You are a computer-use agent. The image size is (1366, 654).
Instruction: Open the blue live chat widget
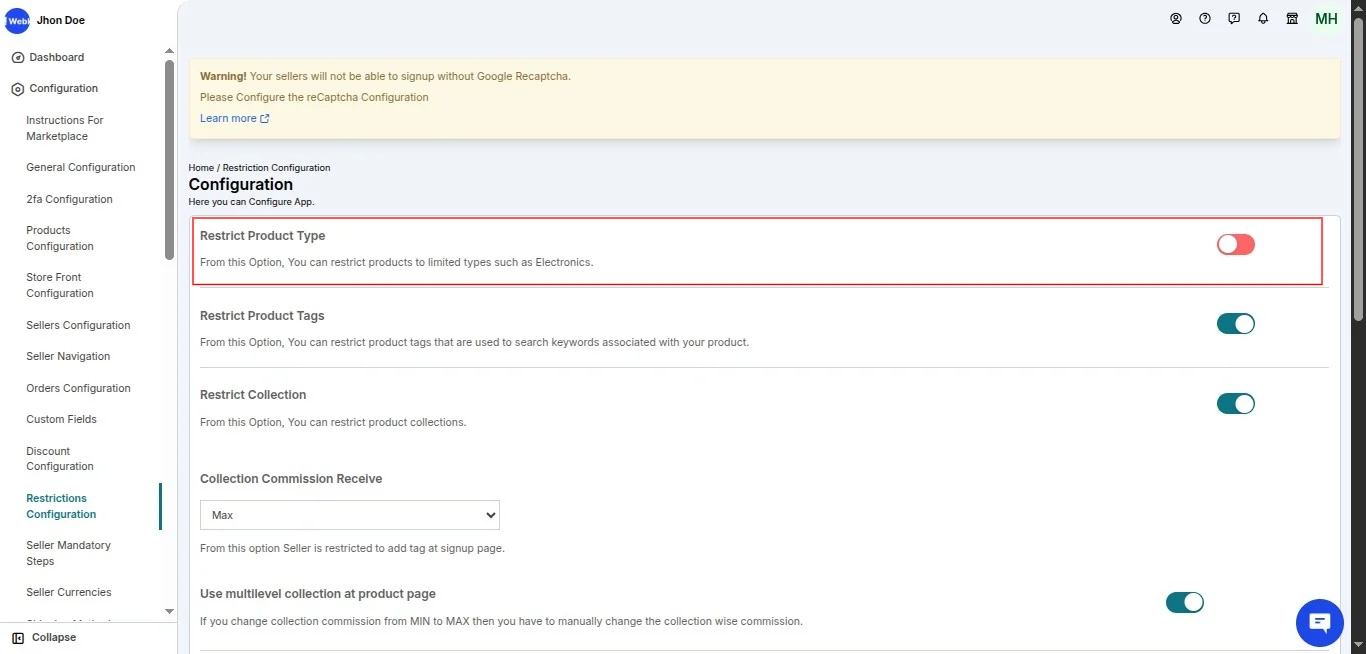coord(1319,624)
